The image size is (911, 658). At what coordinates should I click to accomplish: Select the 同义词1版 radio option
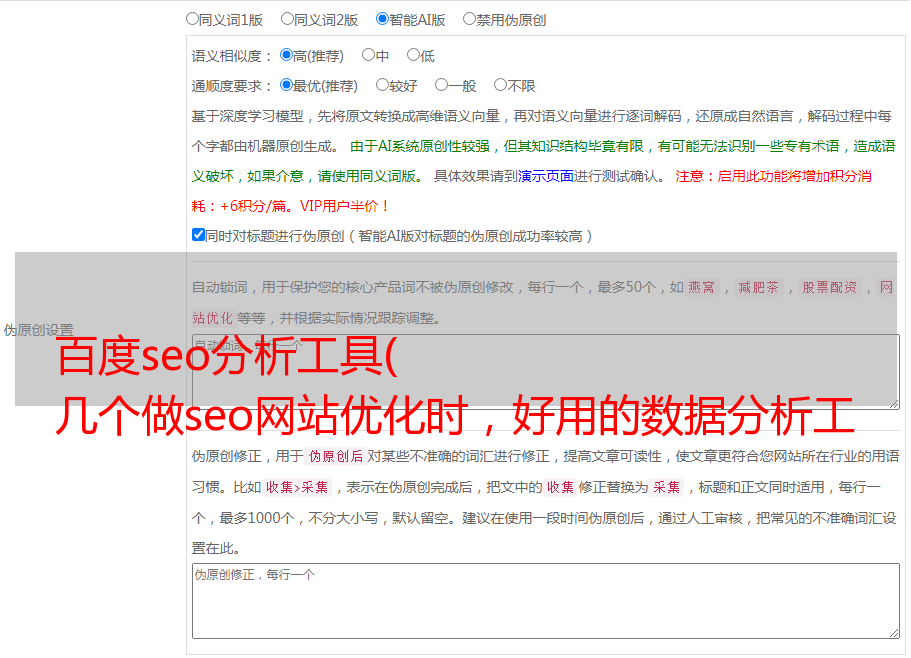pyautogui.click(x=192, y=19)
